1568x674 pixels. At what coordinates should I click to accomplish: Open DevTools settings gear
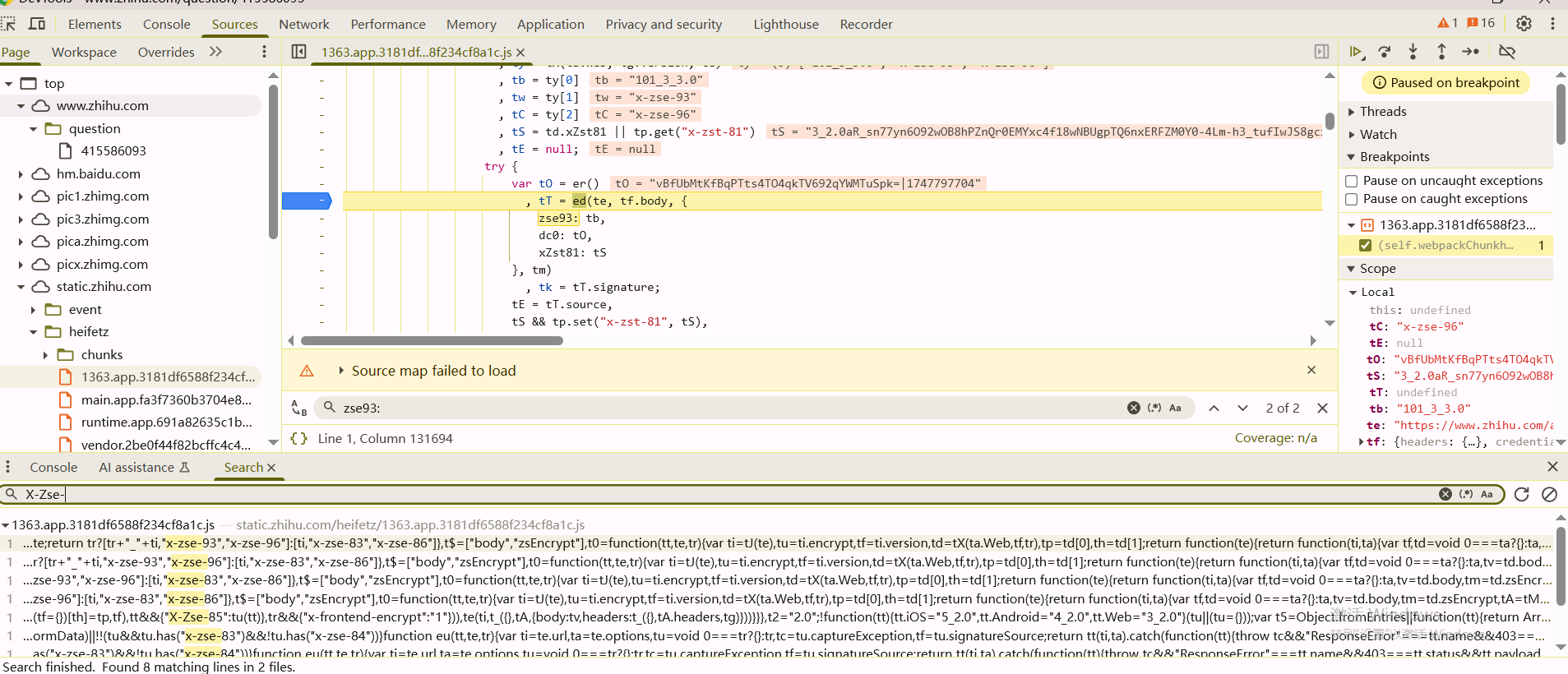click(1524, 24)
